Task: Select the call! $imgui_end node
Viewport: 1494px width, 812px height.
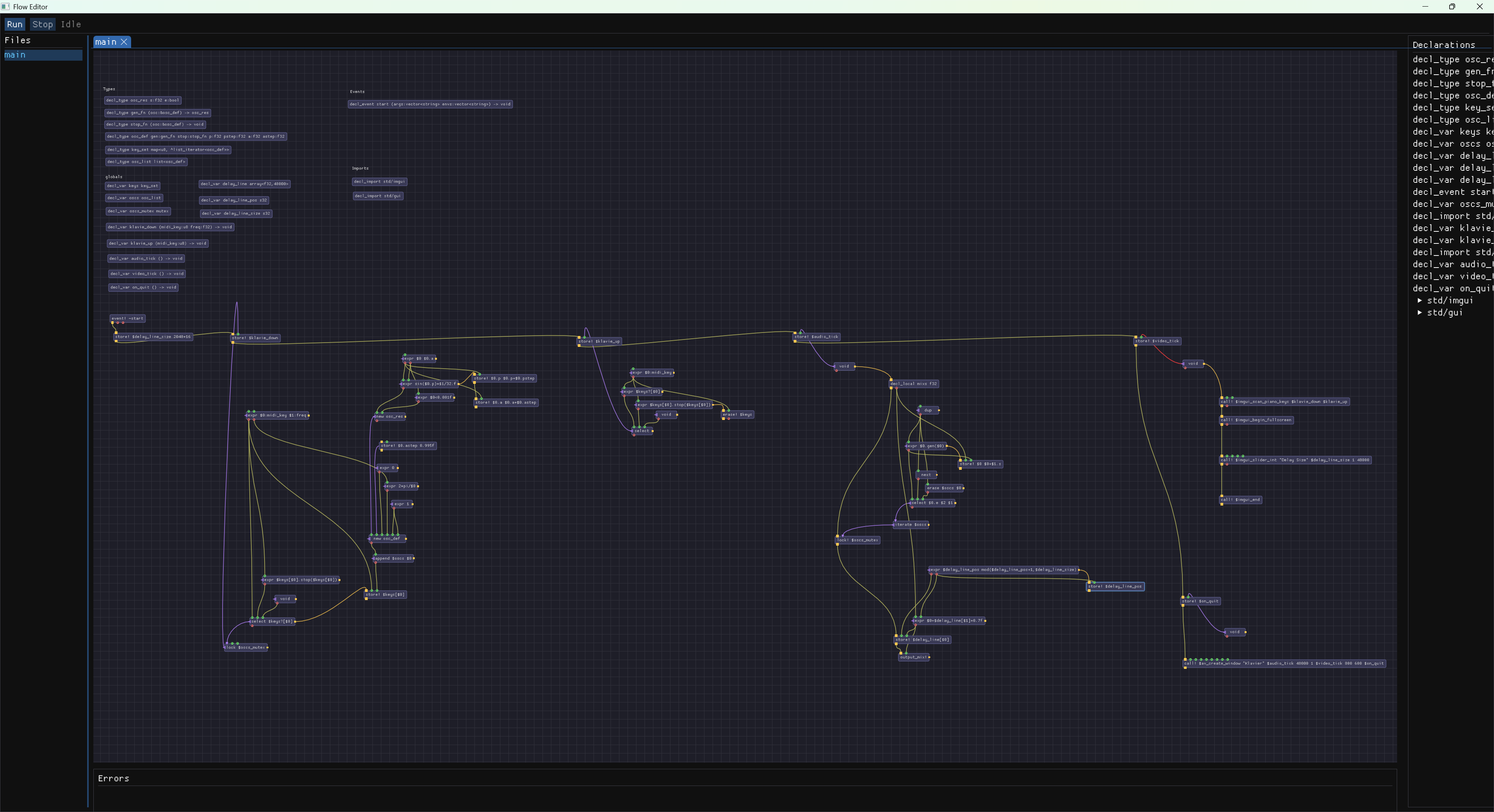Action: tap(1241, 500)
